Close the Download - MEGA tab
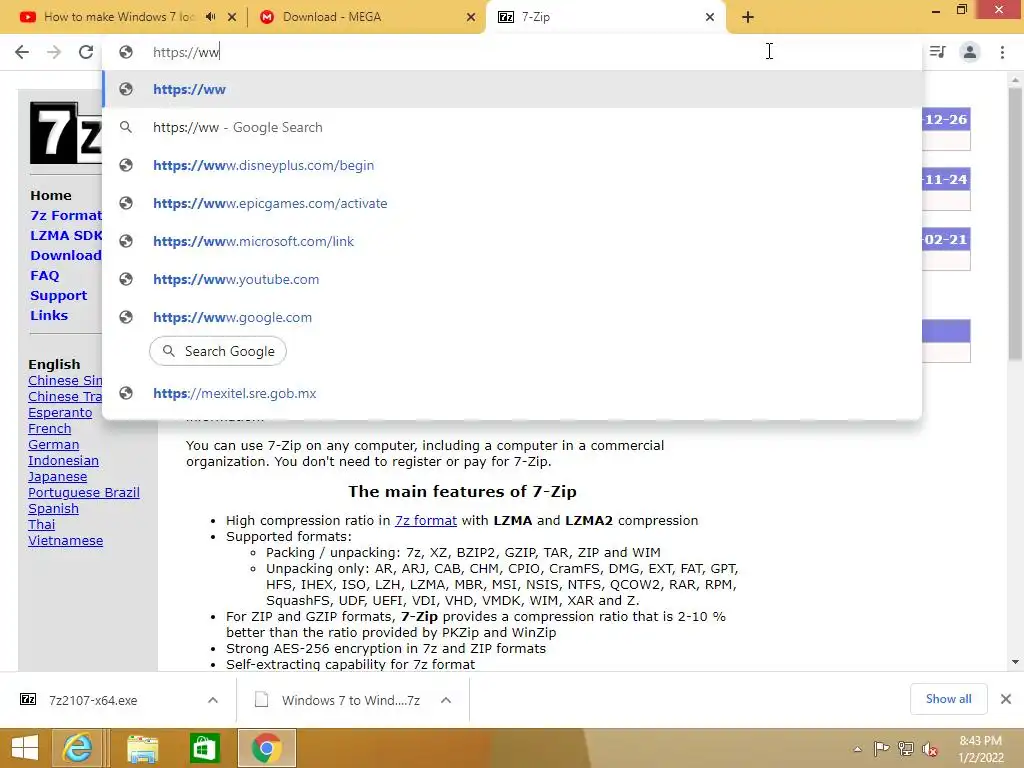 point(471,17)
